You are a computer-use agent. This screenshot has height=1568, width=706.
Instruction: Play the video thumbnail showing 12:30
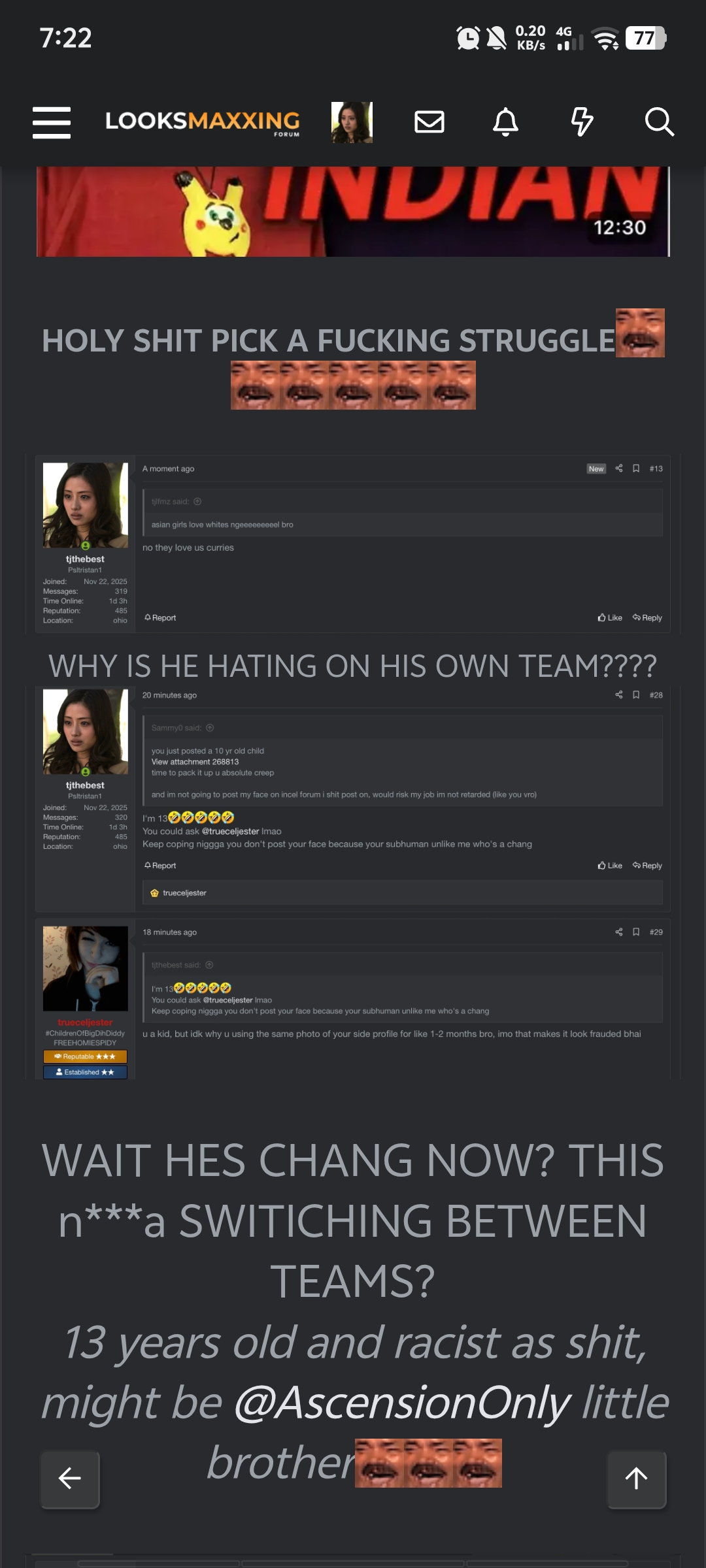[353, 212]
